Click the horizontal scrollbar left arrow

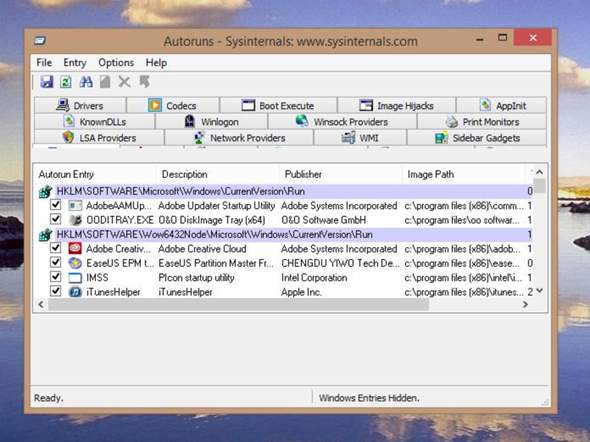[x=41, y=304]
